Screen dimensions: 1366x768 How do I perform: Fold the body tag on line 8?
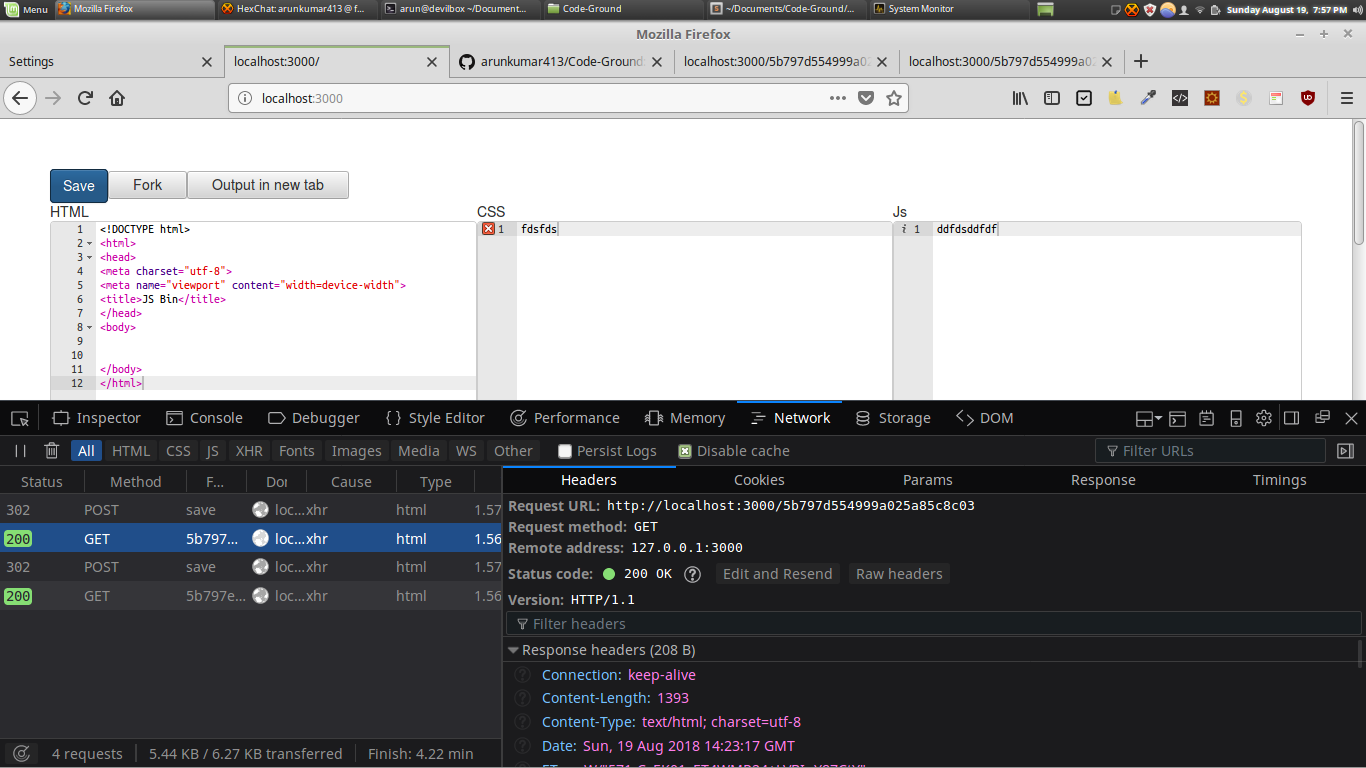(90, 327)
